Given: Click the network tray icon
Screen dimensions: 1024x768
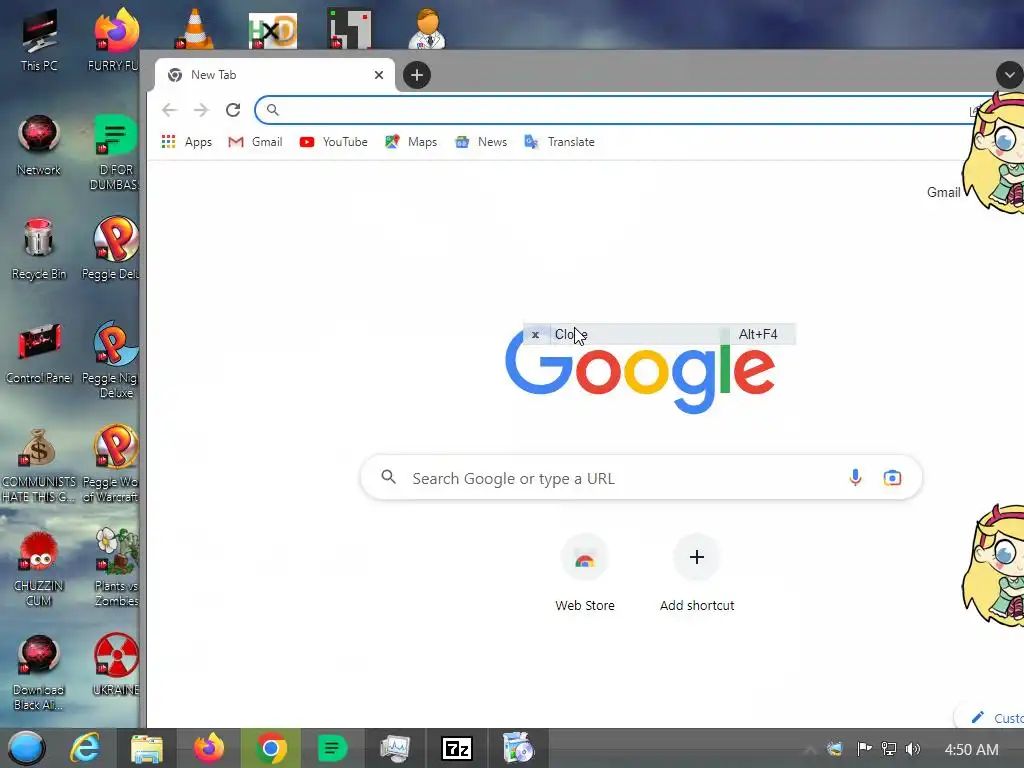Looking at the screenshot, I should coord(888,749).
